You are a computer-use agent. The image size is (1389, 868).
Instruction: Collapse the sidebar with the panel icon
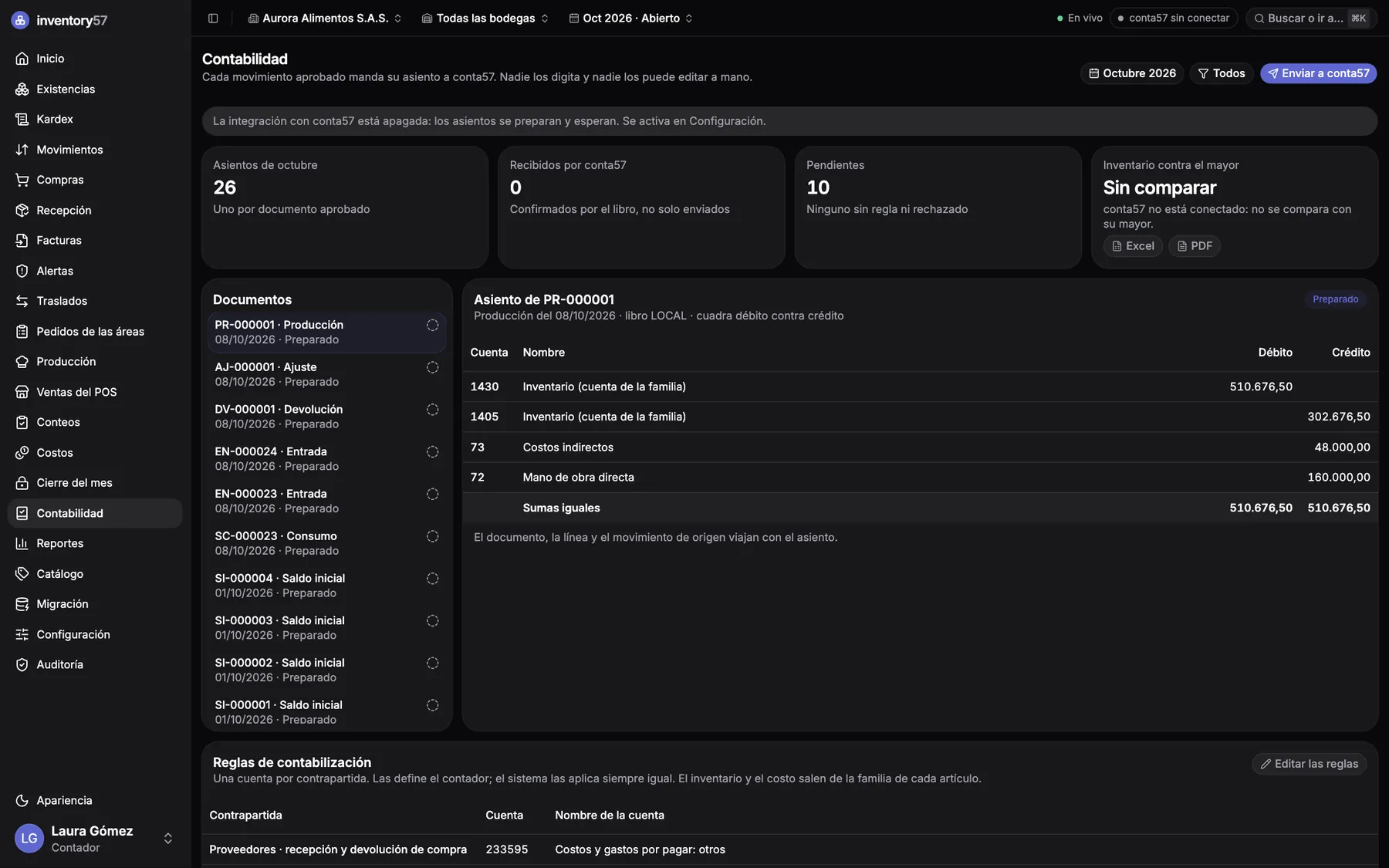213,18
